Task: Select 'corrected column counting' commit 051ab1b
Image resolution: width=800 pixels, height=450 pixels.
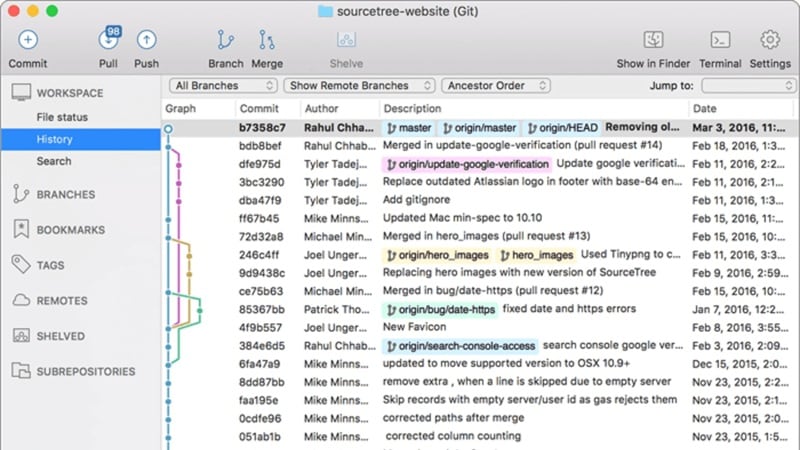Action: coord(480,437)
